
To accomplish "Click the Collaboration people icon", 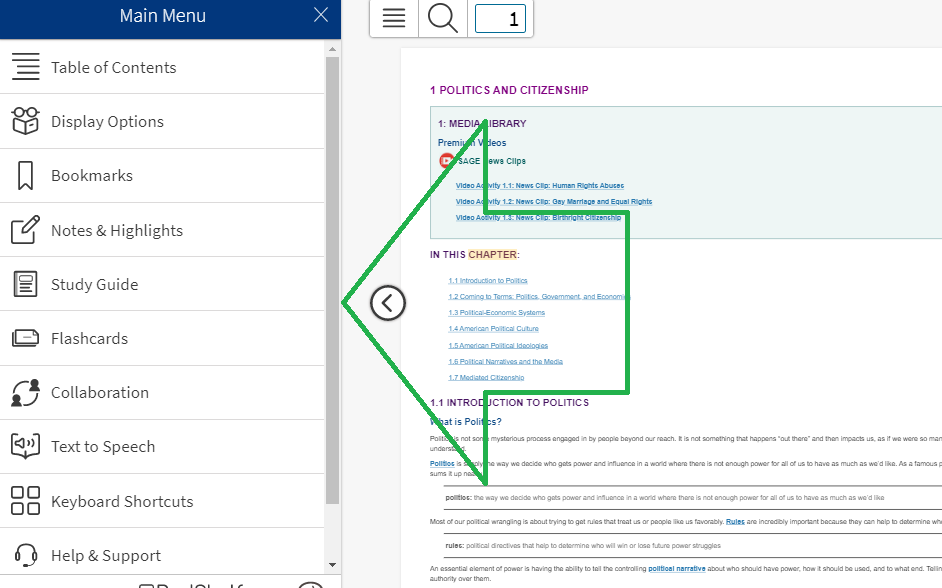I will click(x=26, y=392).
